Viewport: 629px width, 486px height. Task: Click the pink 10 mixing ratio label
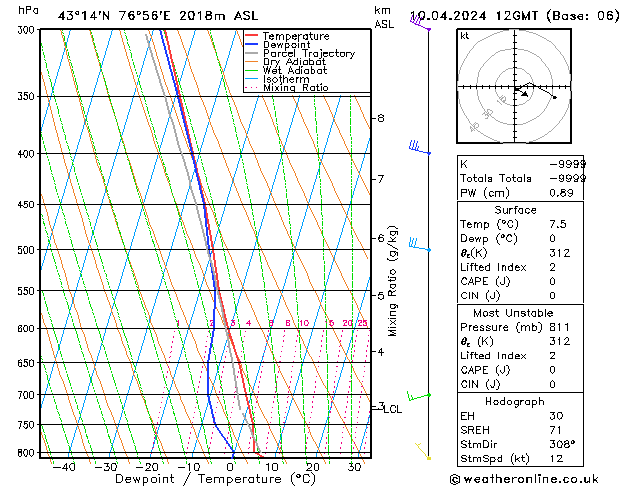pos(304,323)
